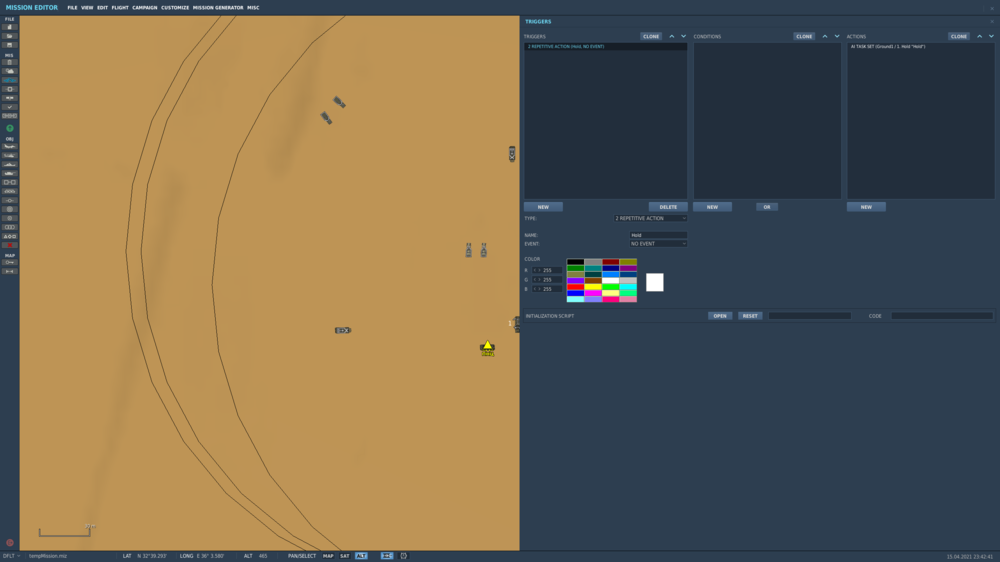Image resolution: width=1000 pixels, height=562 pixels.
Task: Click the large white color preview box
Action: (654, 282)
